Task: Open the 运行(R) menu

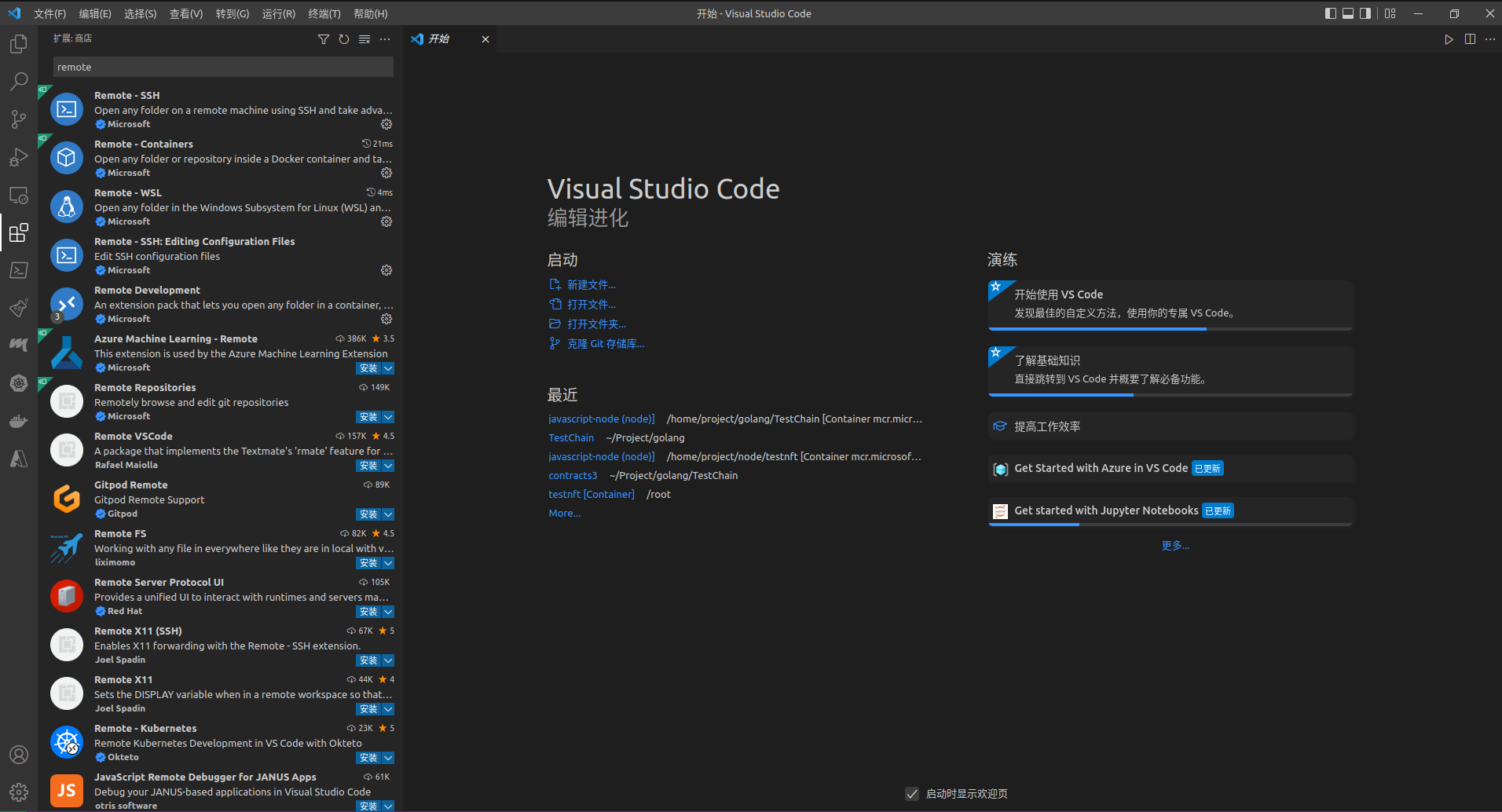Action: [x=279, y=13]
